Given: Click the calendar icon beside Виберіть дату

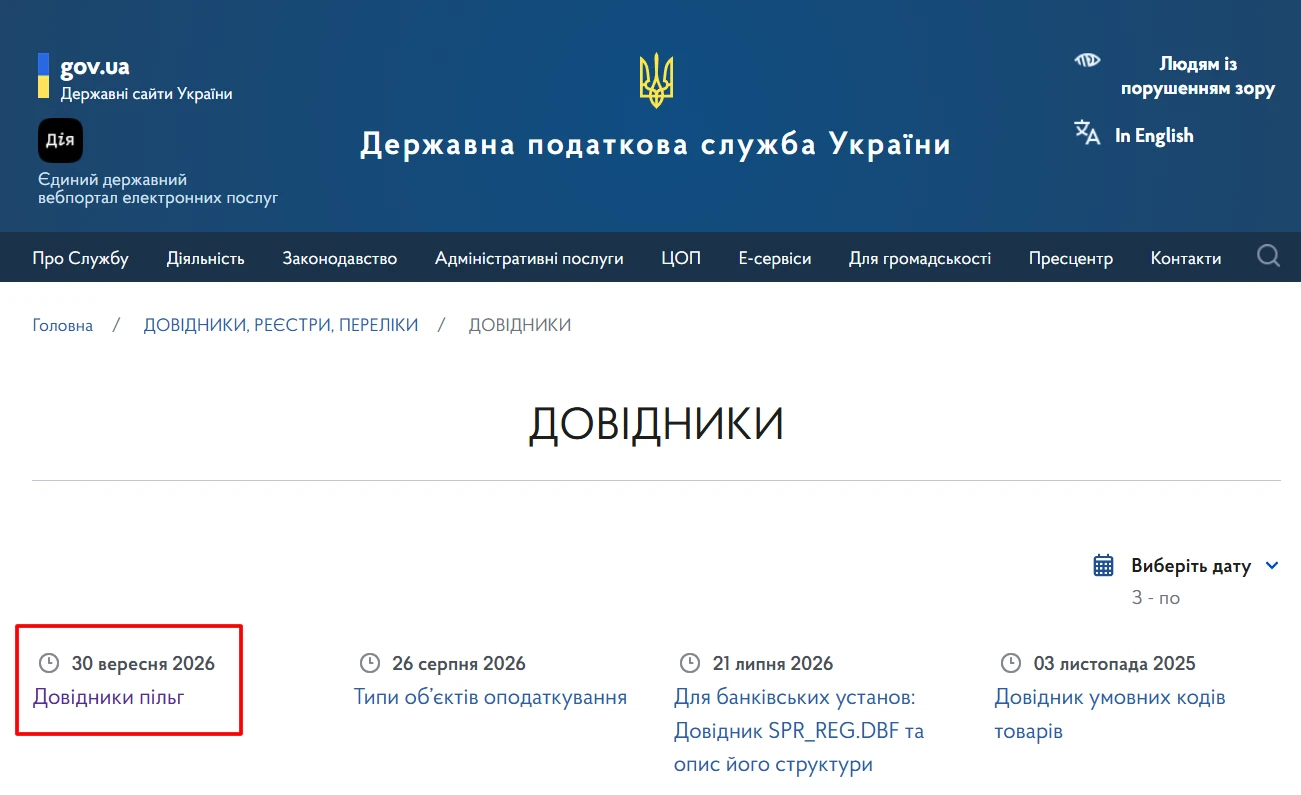Looking at the screenshot, I should pos(1104,566).
